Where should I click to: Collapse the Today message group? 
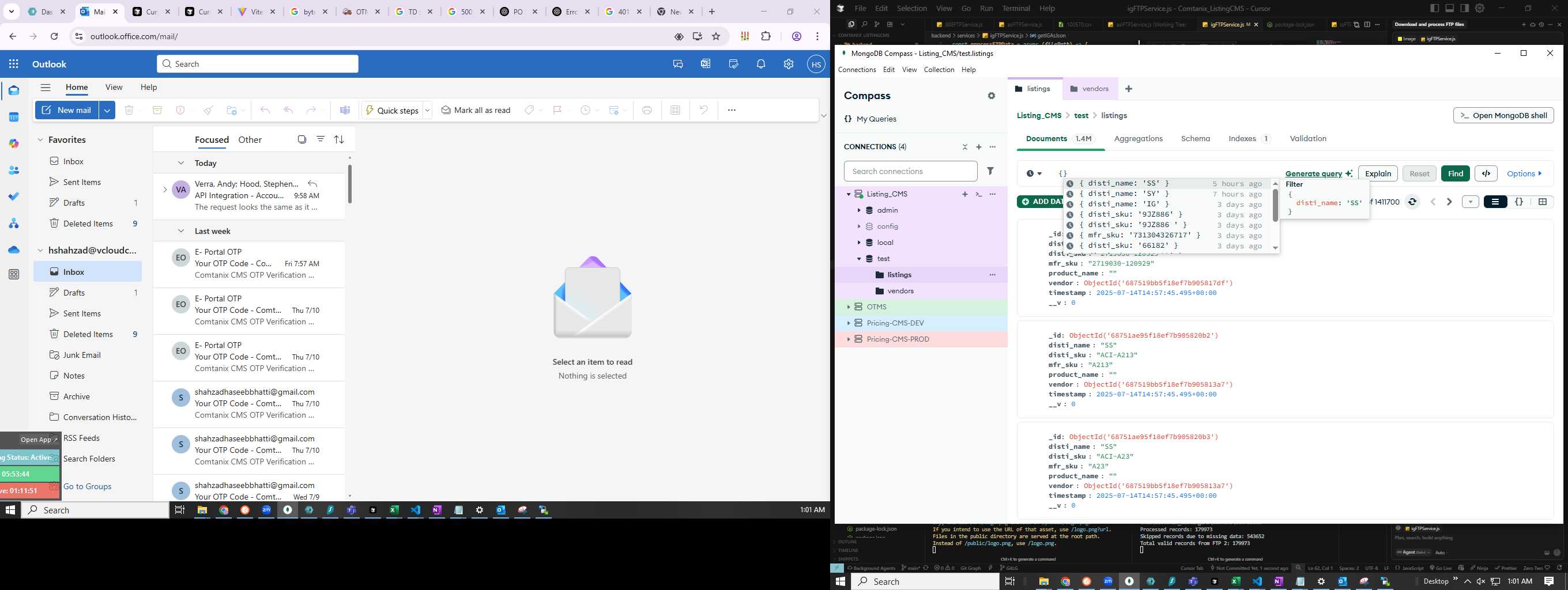pos(181,163)
